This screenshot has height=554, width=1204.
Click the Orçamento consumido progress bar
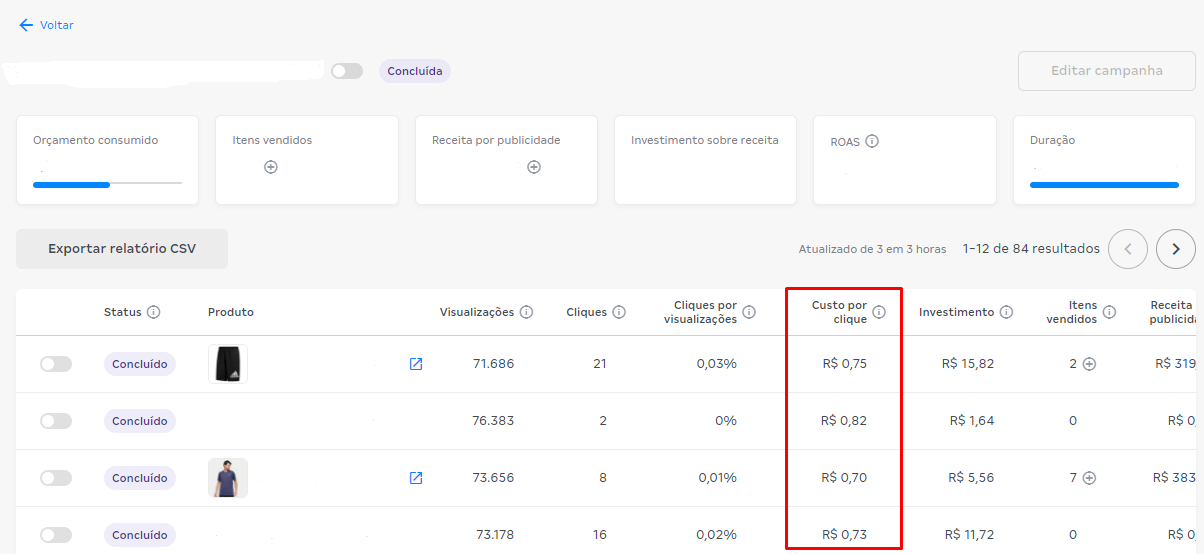(107, 184)
